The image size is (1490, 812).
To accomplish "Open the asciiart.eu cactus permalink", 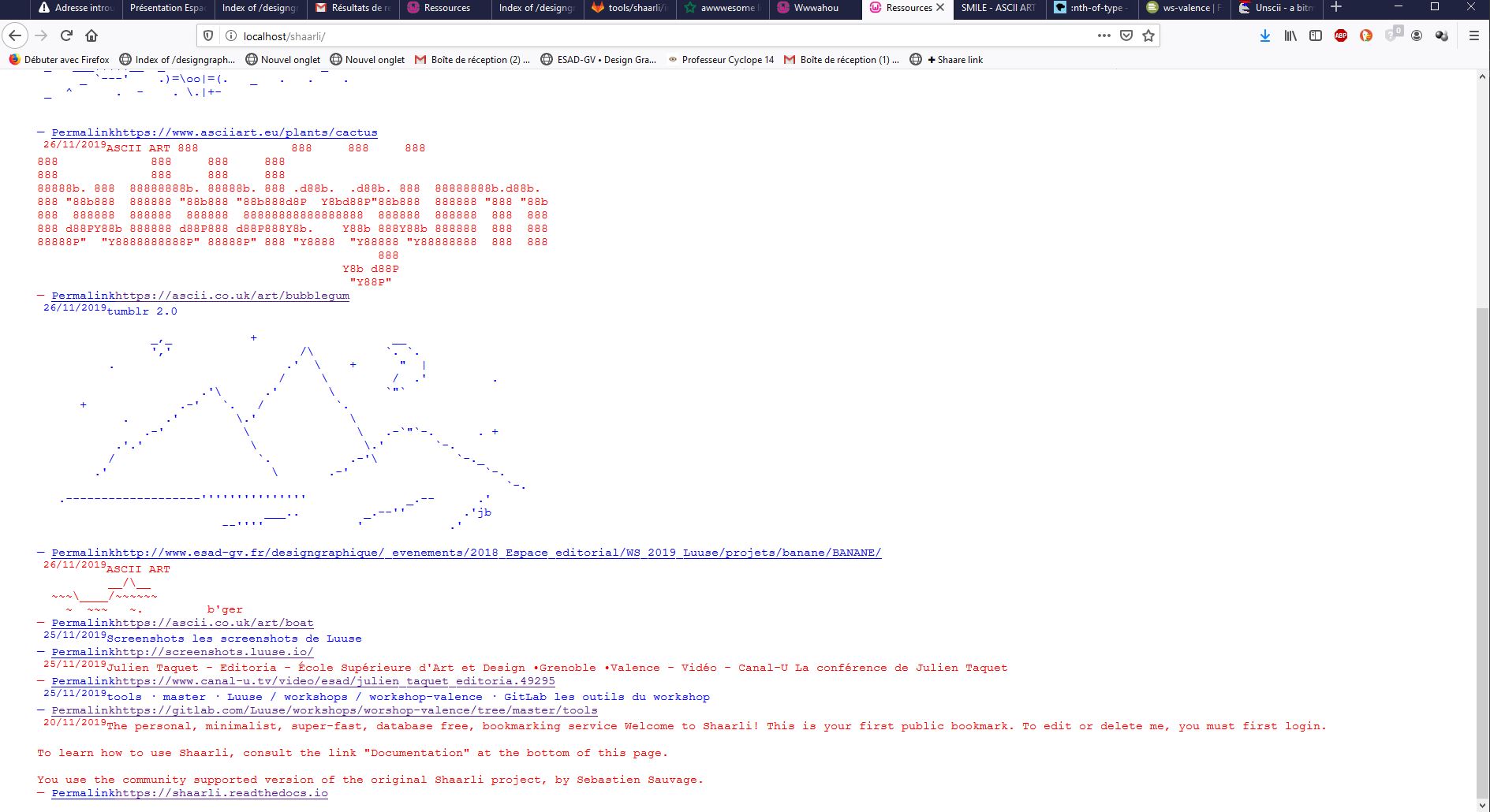I will (x=214, y=132).
